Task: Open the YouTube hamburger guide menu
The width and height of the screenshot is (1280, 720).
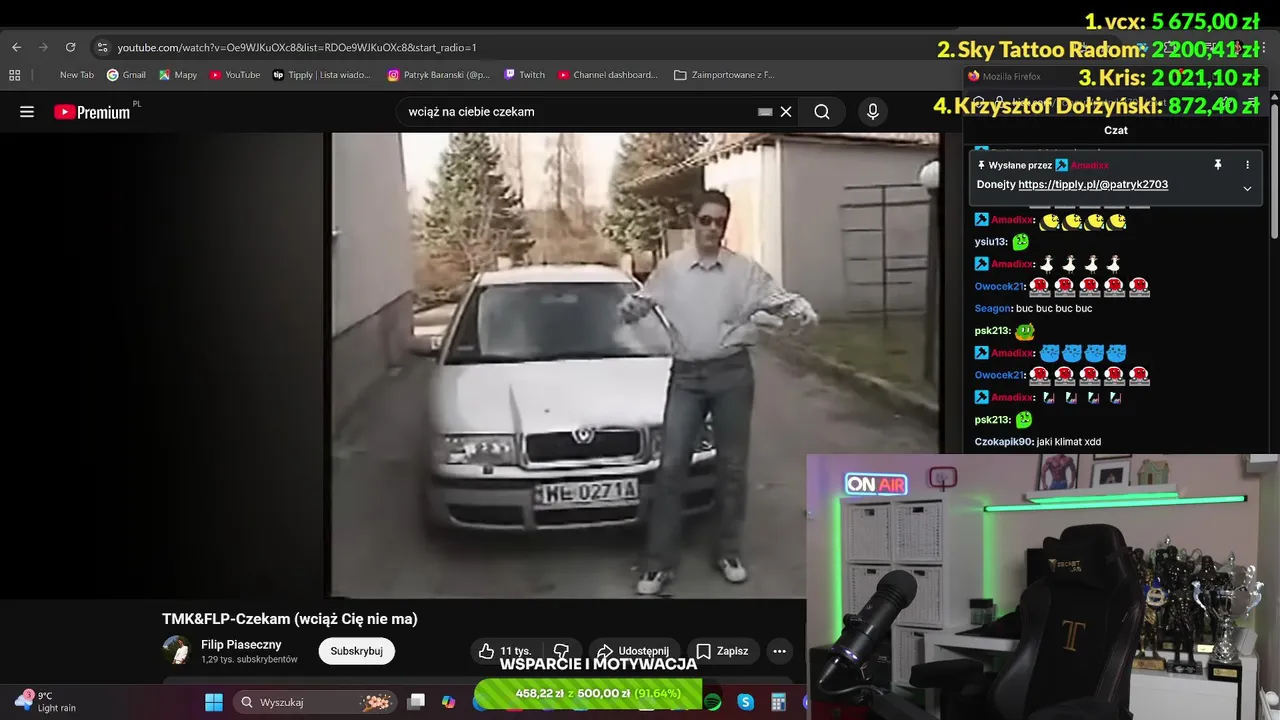Action: tap(27, 112)
